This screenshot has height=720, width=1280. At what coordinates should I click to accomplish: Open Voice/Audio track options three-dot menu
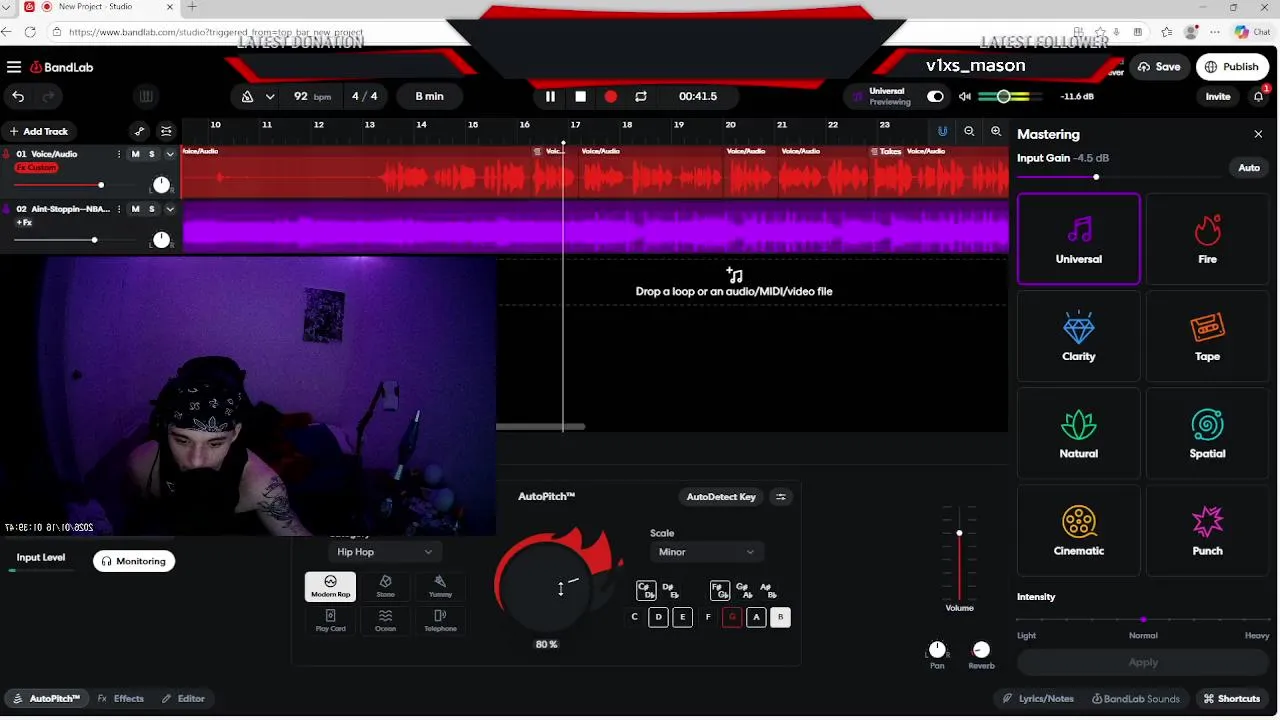[119, 154]
